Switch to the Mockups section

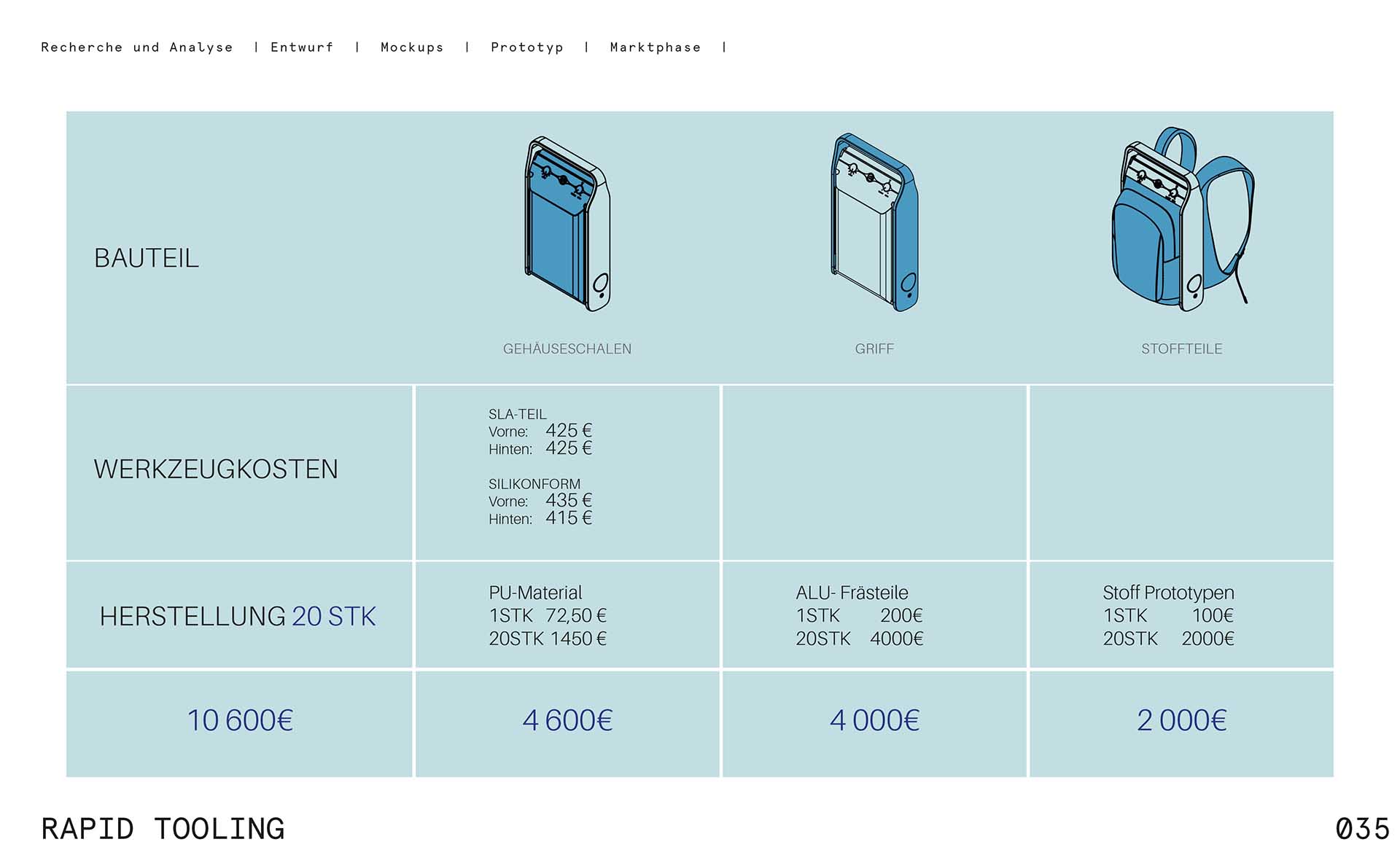click(412, 47)
